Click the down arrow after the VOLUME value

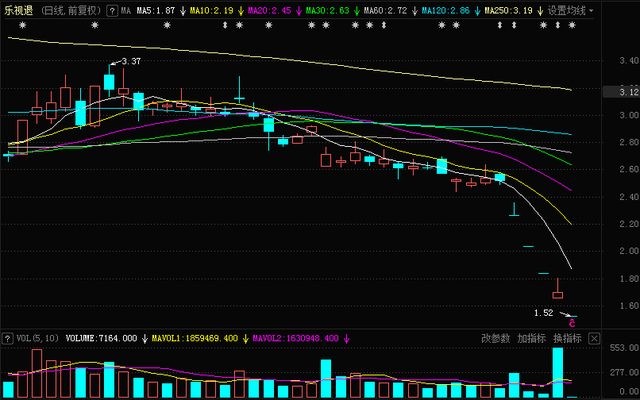[144, 339]
